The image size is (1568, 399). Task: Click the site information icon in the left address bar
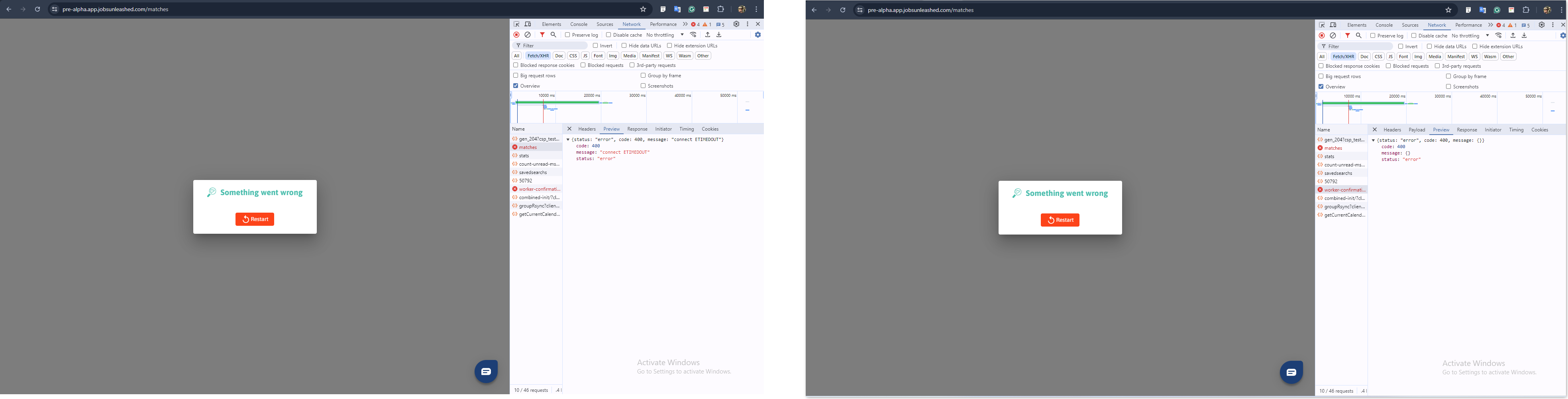coord(54,9)
